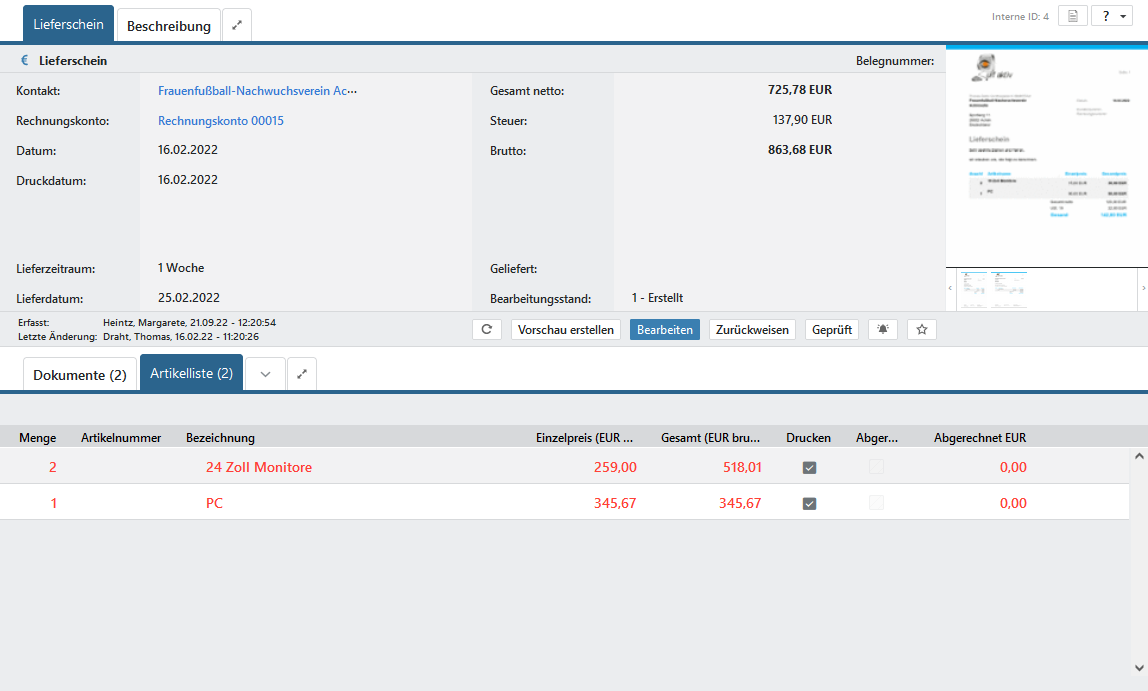This screenshot has height=691, width=1148.
Task: Expand the Artikelliste panel with the arrow icon
Action: tap(302, 374)
